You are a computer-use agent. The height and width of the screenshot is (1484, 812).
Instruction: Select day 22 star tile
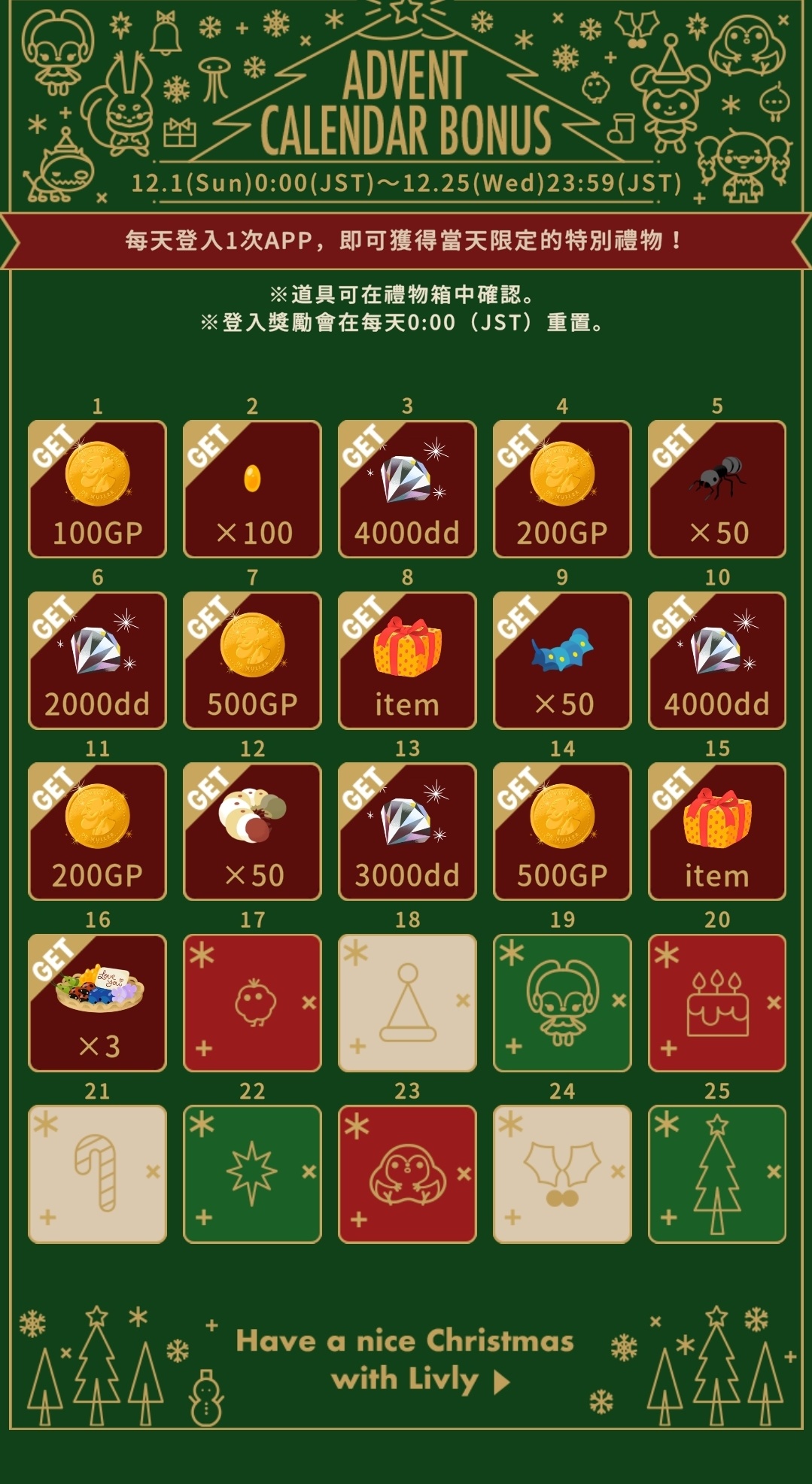tap(252, 1173)
